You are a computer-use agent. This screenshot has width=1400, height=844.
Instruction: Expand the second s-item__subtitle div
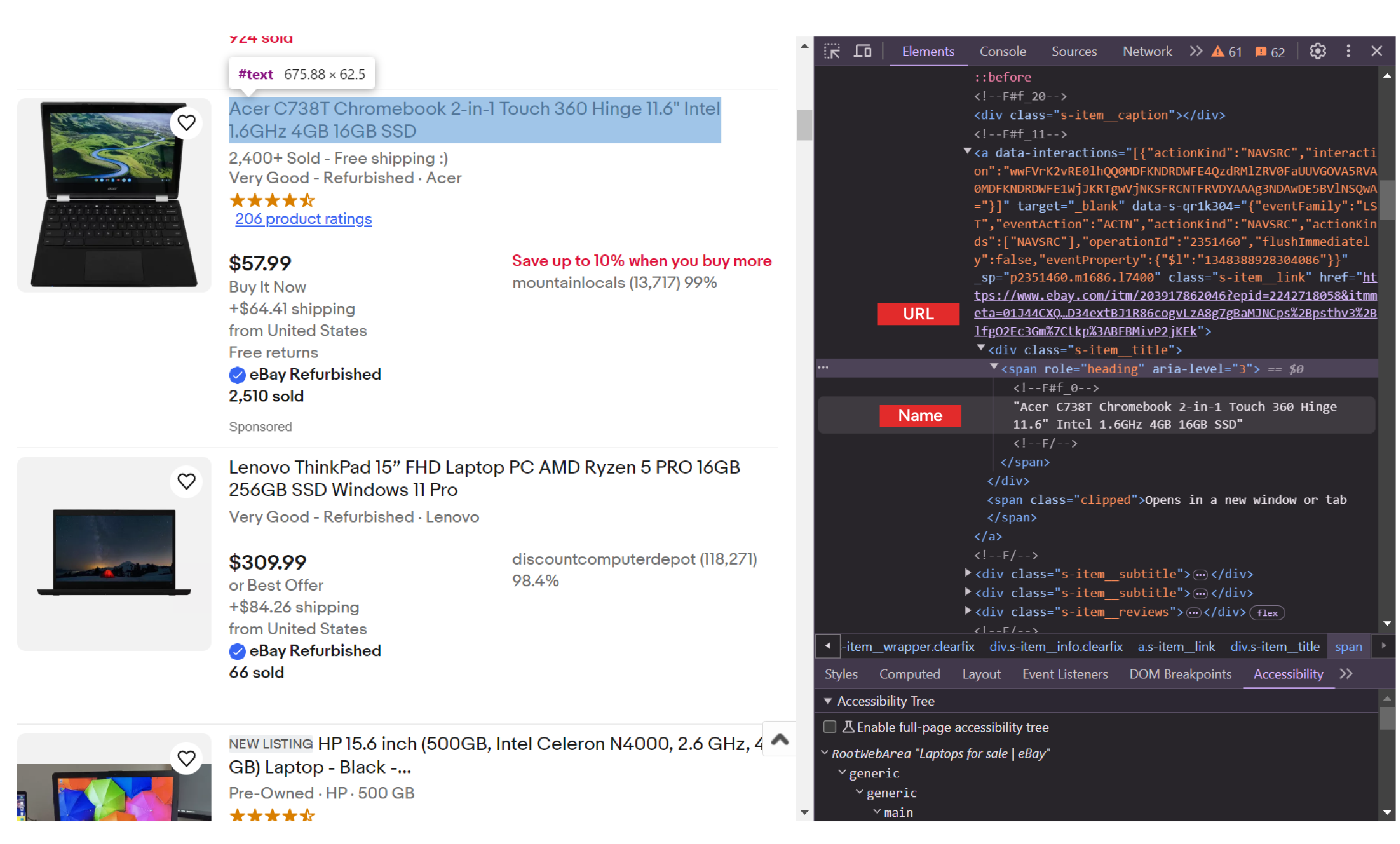(967, 591)
